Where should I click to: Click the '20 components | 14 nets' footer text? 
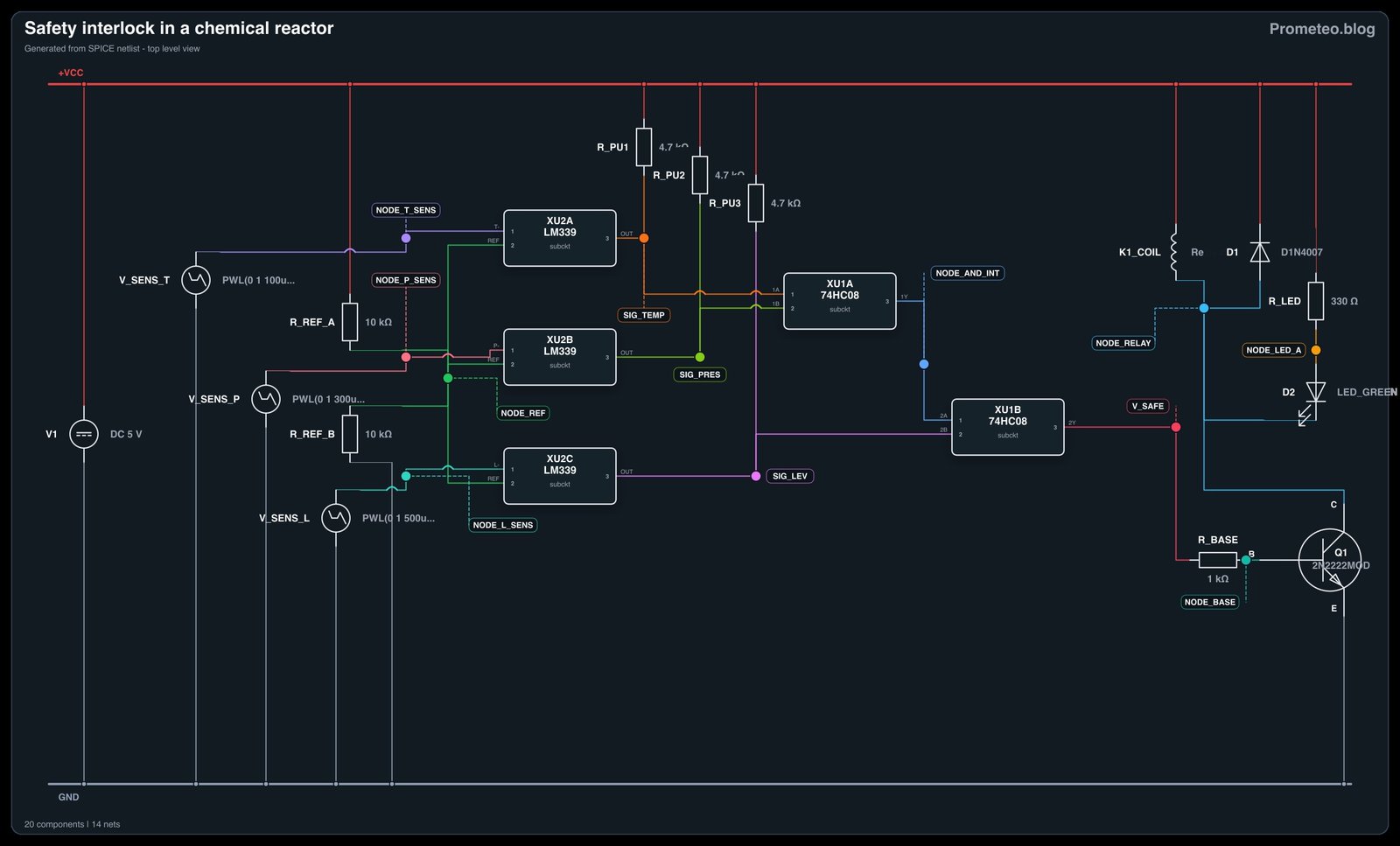point(72,824)
